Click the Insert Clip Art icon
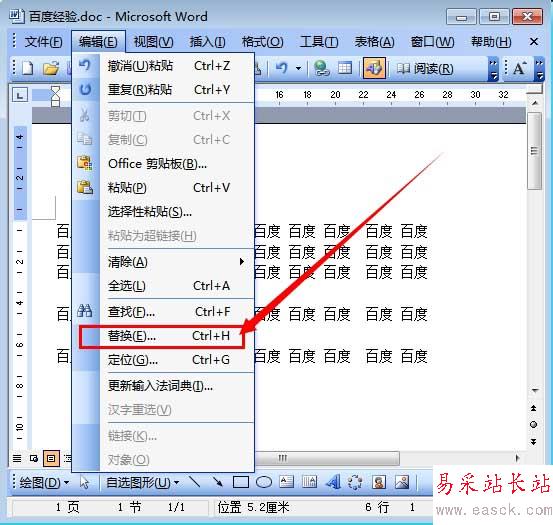Image resolution: width=553 pixels, height=525 pixels. (379, 482)
